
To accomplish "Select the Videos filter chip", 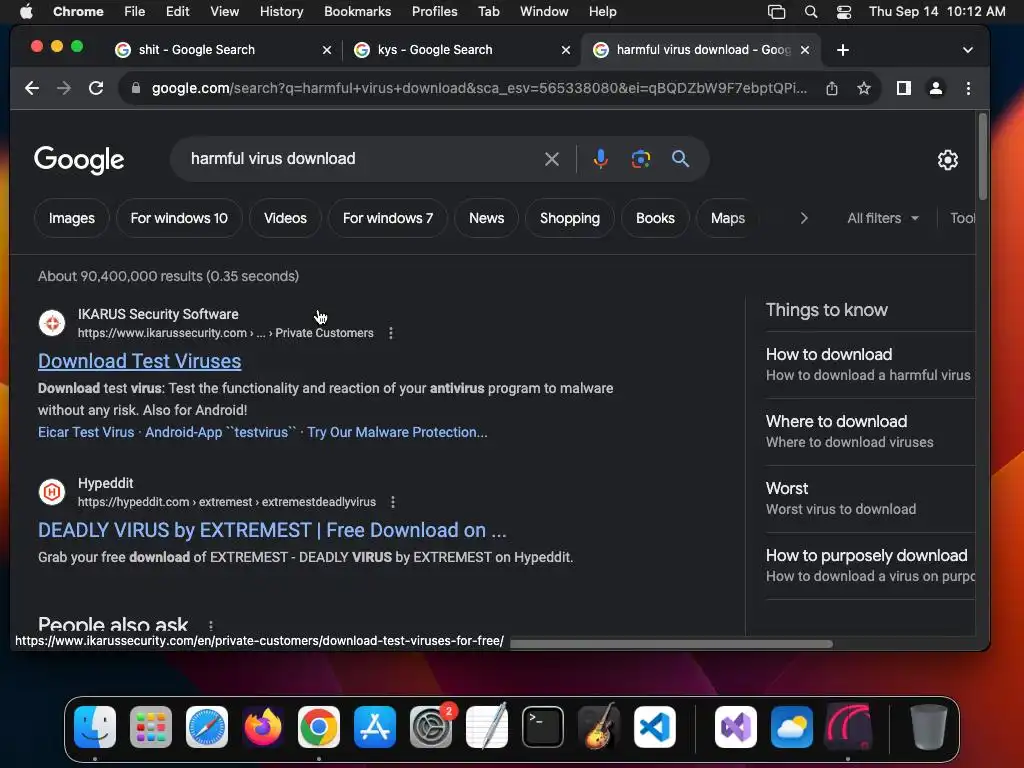I will (285, 218).
